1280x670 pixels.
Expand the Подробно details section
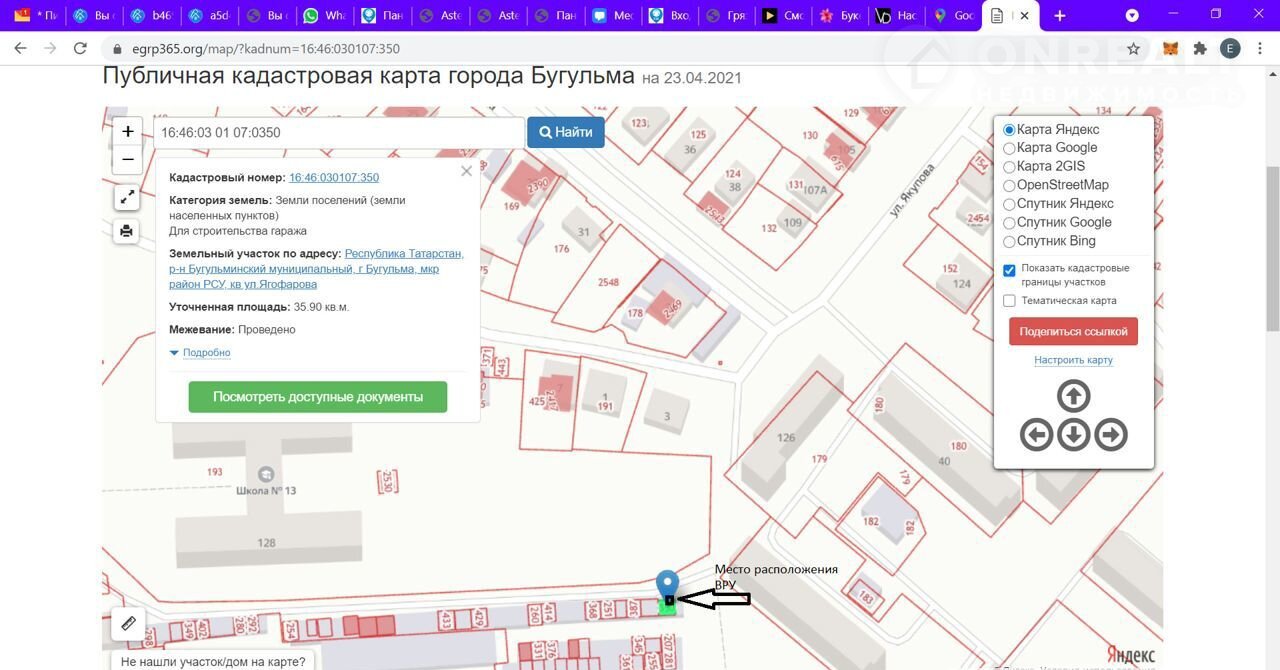206,353
